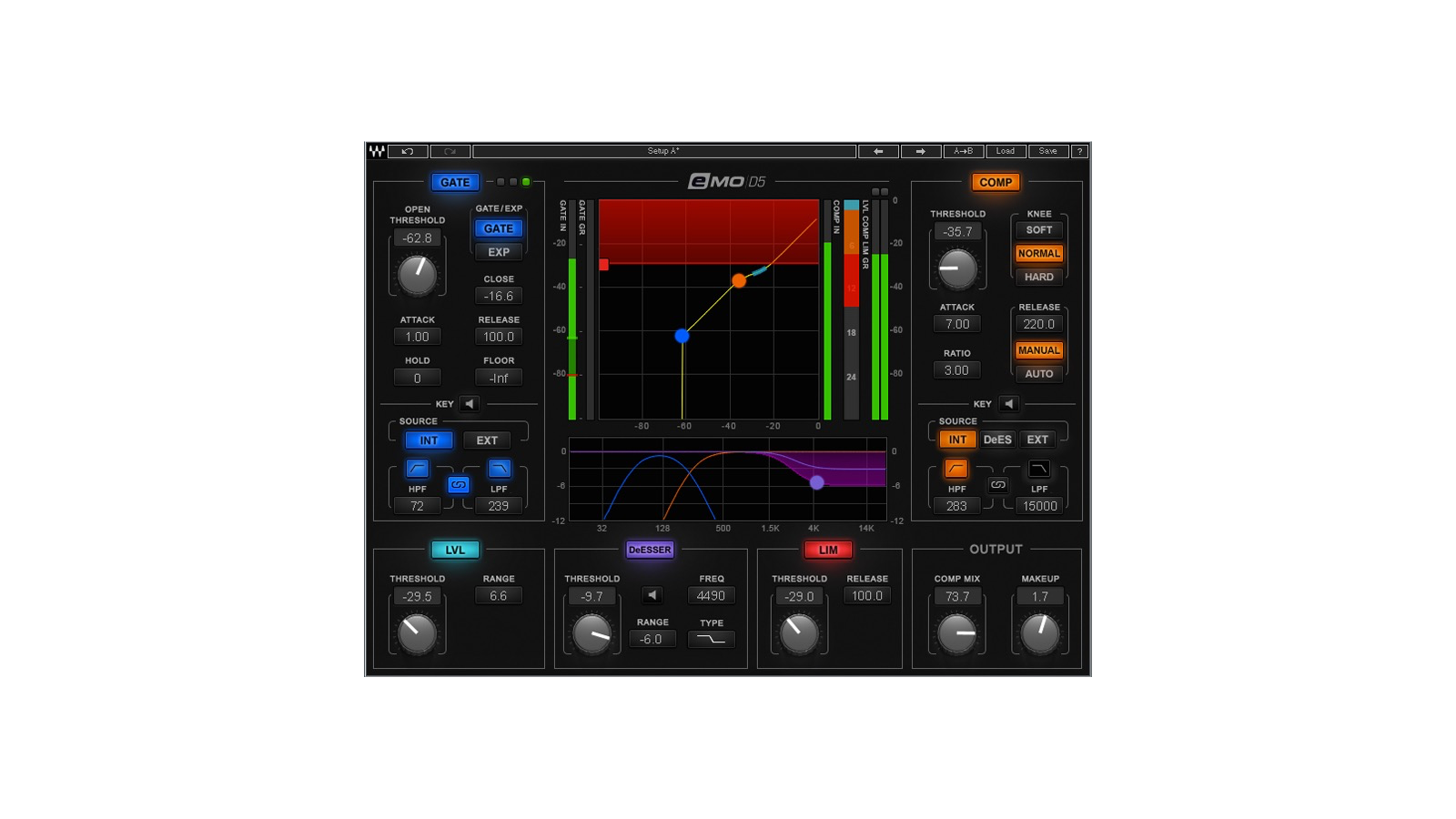Click Comp Attack value 7.00

(x=957, y=324)
